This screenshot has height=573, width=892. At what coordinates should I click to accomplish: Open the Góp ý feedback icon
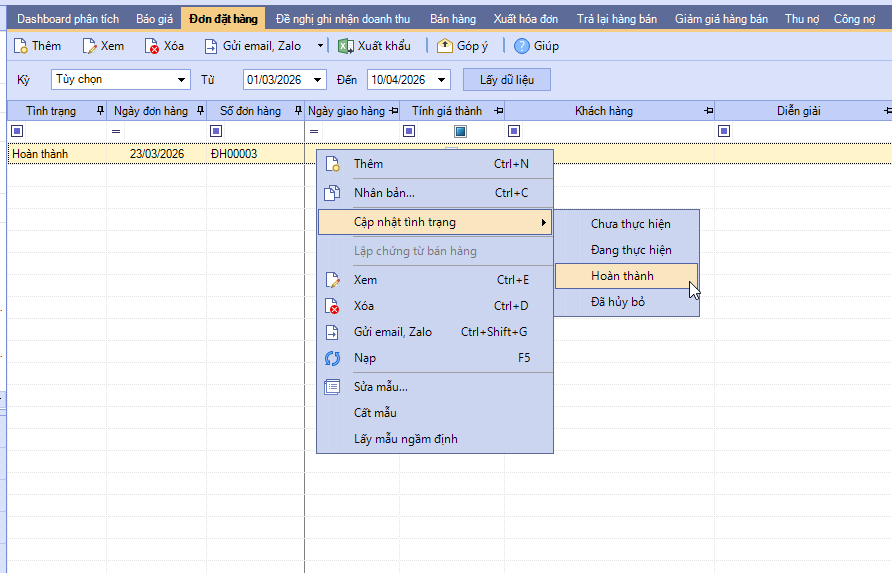coord(445,46)
